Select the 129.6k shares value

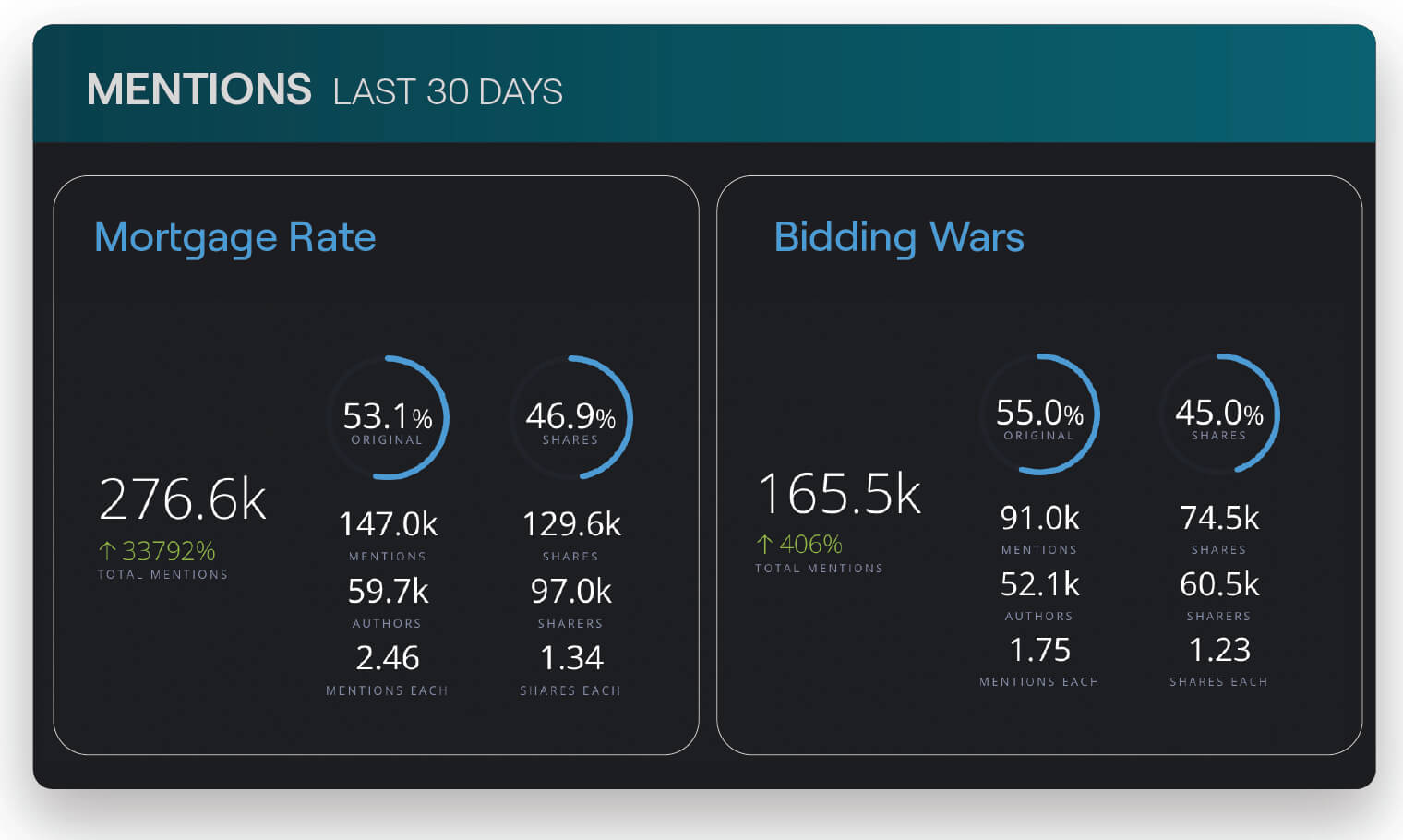click(570, 524)
